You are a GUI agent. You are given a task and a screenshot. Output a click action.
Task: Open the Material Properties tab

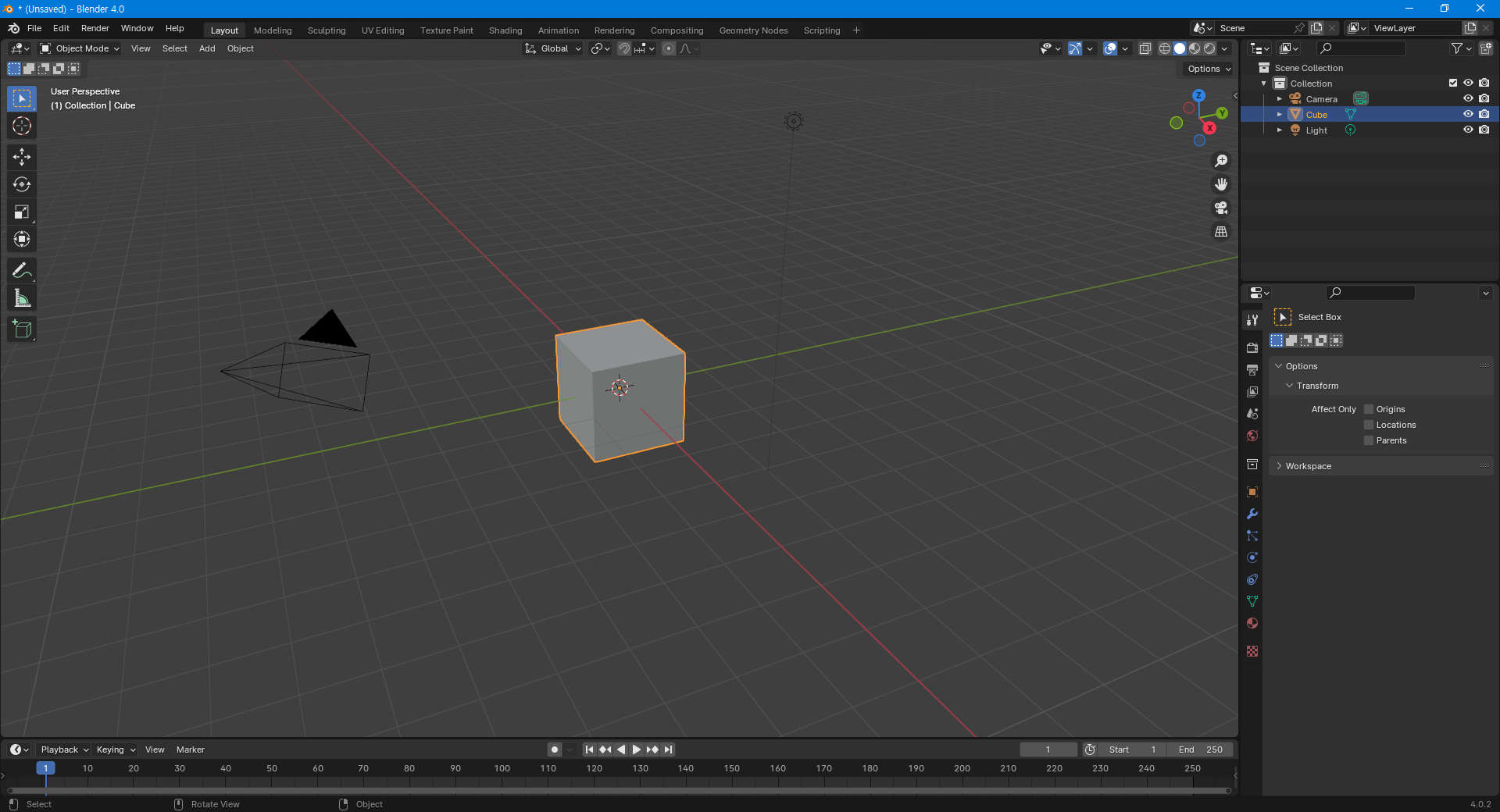[1252, 624]
